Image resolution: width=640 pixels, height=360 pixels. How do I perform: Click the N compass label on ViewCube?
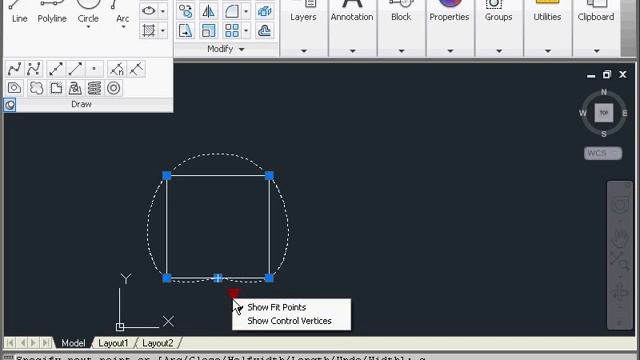click(x=604, y=92)
